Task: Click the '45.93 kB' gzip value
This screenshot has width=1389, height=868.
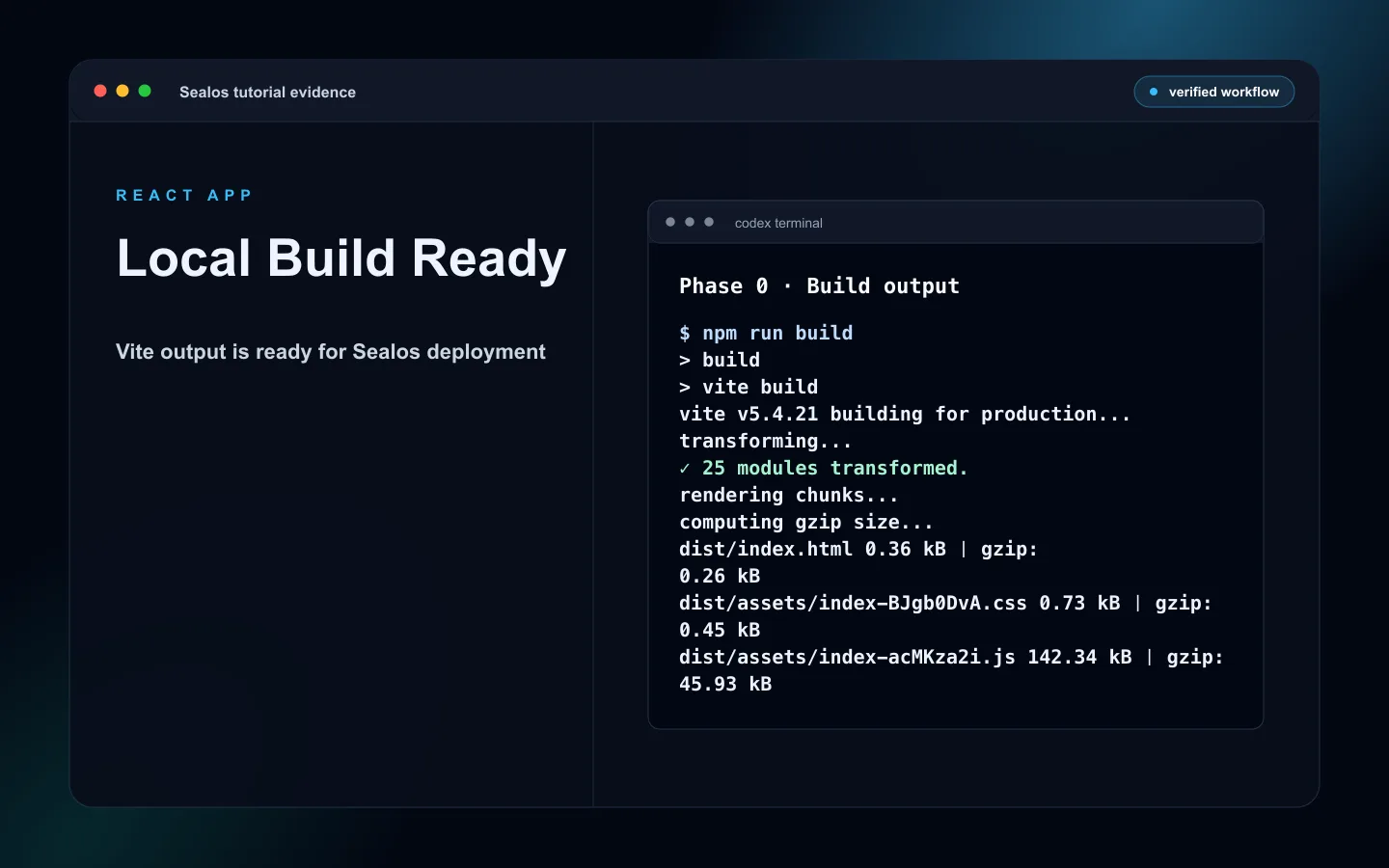Action: [725, 684]
